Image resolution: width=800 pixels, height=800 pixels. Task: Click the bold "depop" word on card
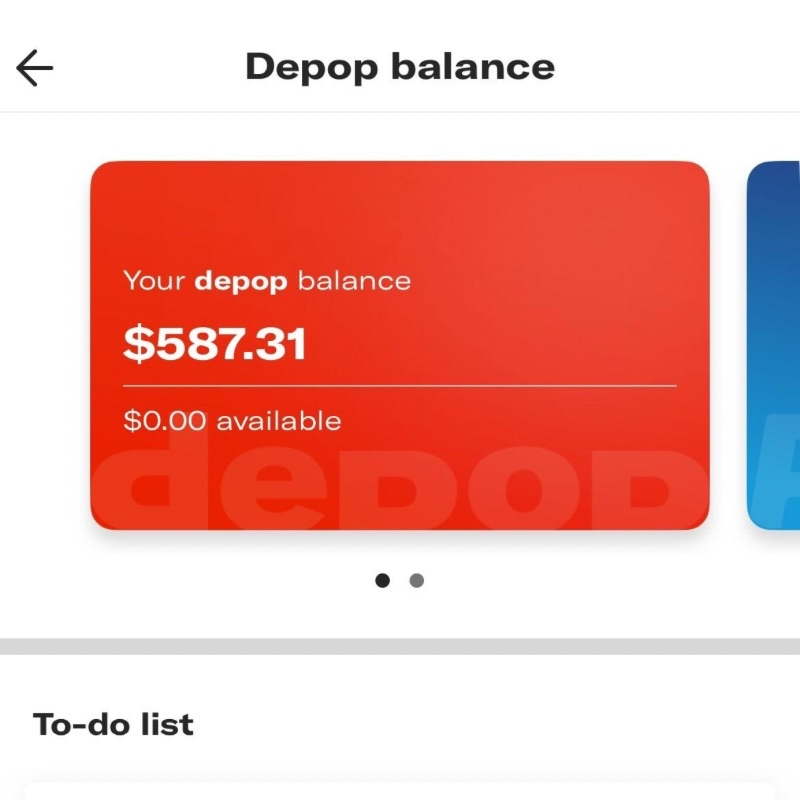click(241, 280)
